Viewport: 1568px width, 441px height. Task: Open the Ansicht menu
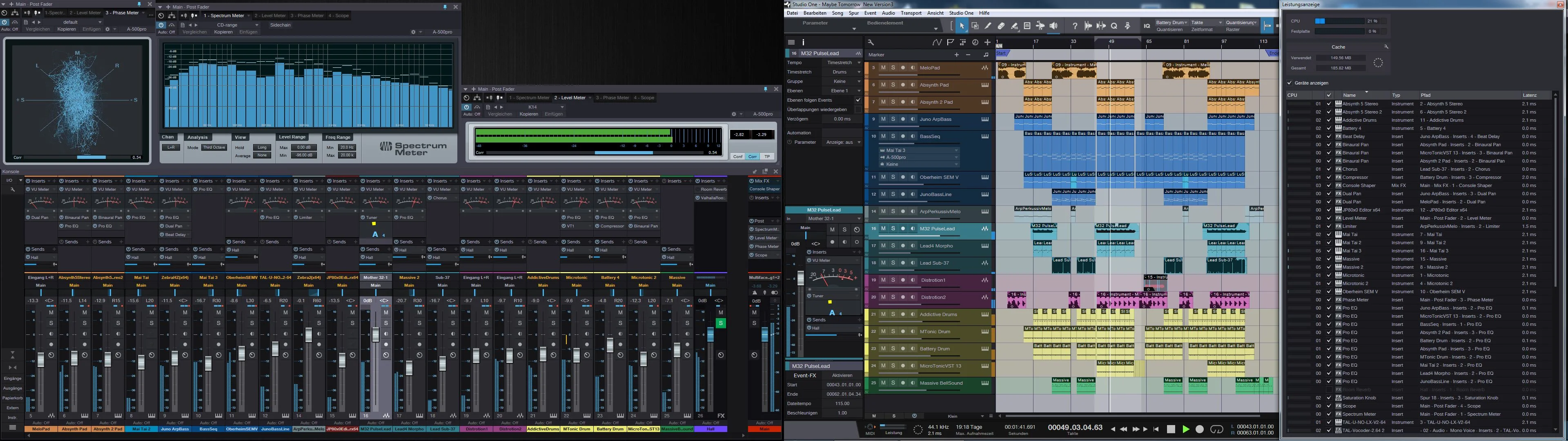[935, 13]
